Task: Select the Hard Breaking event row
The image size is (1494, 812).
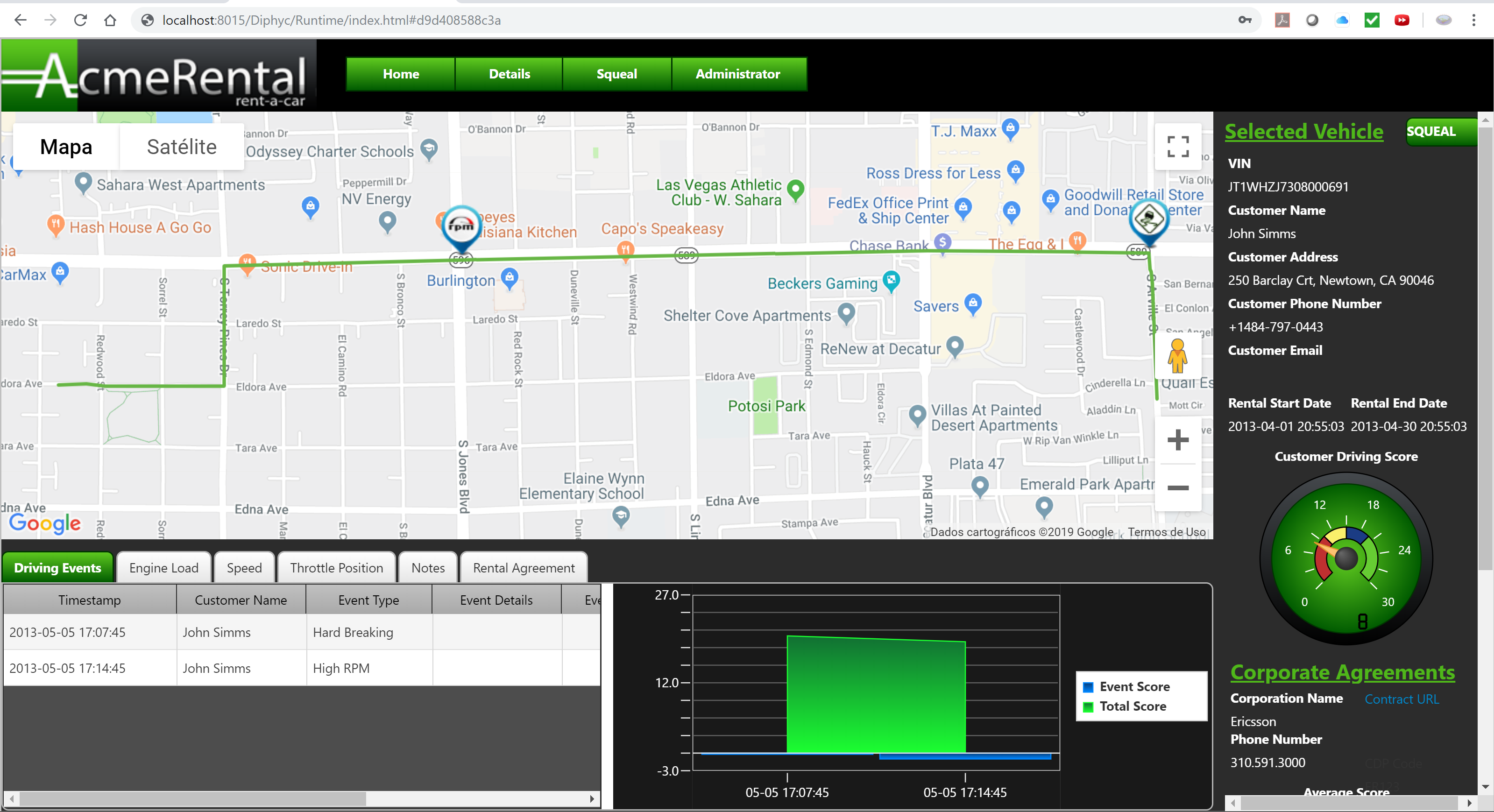Action: 302,632
